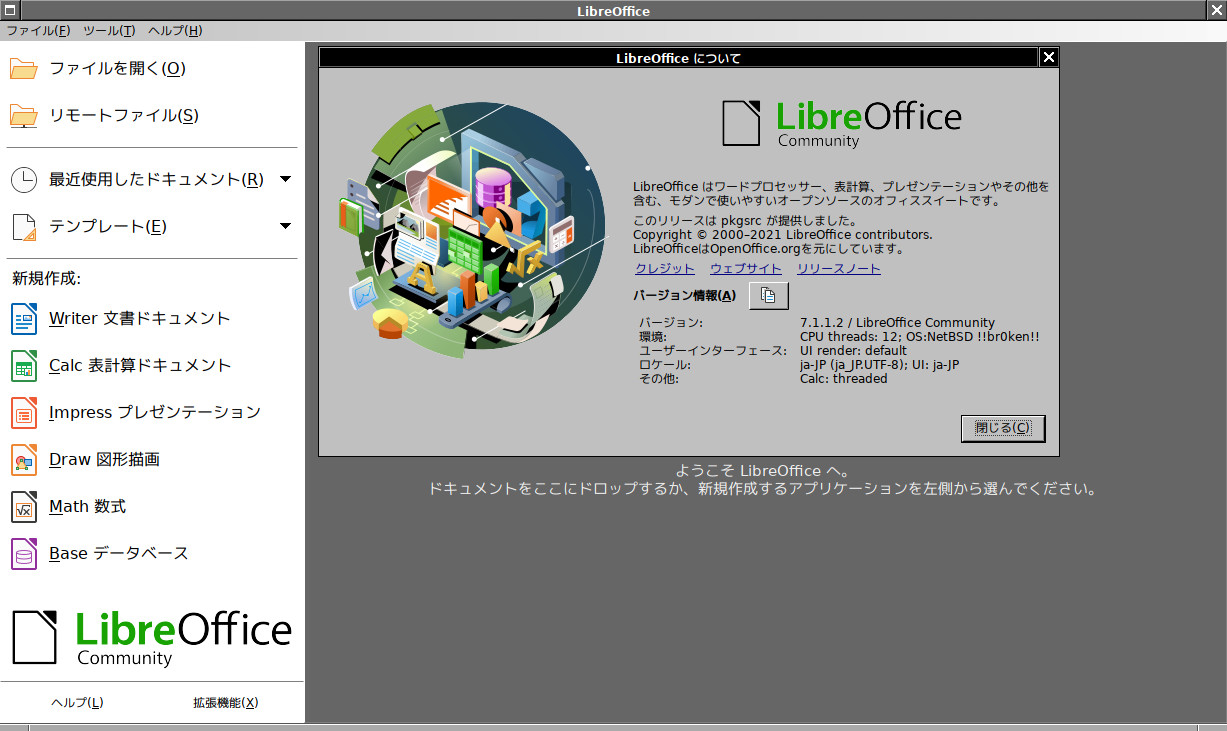1227x731 pixels.
Task: Click the Open File folder icon
Action: click(x=24, y=68)
